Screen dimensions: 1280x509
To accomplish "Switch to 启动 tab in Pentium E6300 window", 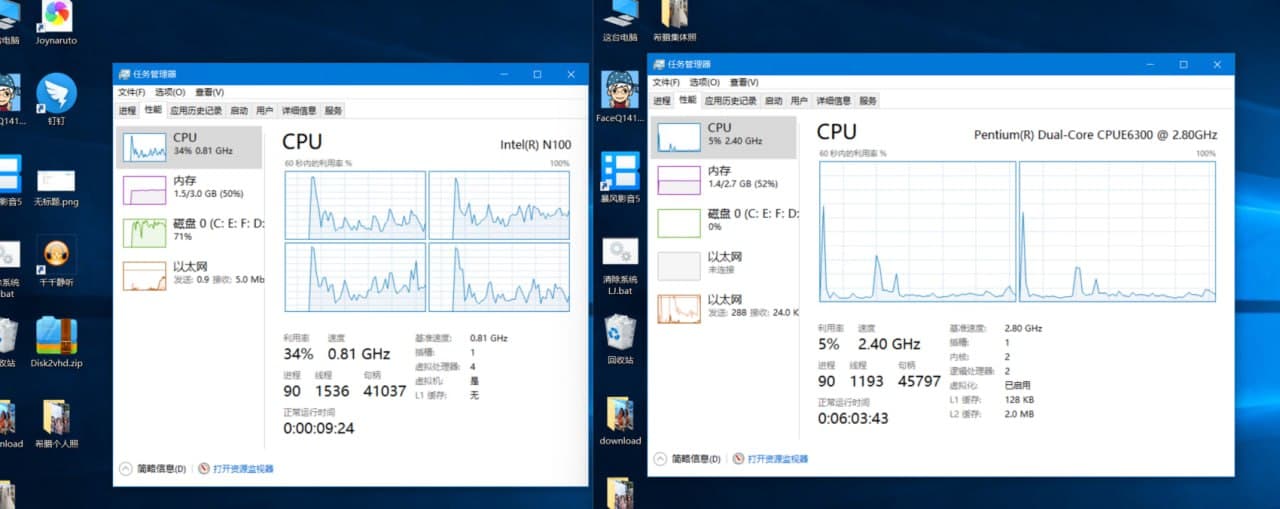I will 774,100.
